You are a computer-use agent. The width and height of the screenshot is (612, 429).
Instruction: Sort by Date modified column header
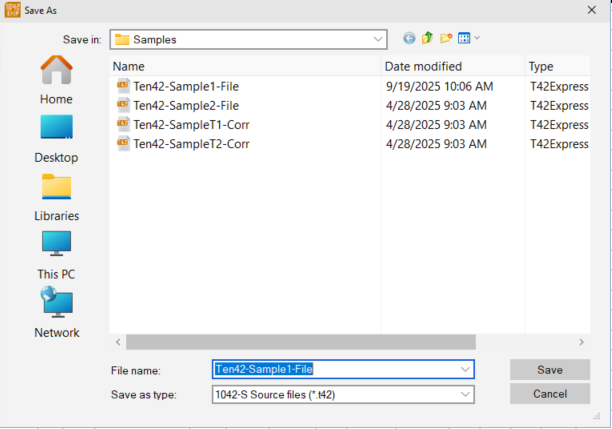453,66
